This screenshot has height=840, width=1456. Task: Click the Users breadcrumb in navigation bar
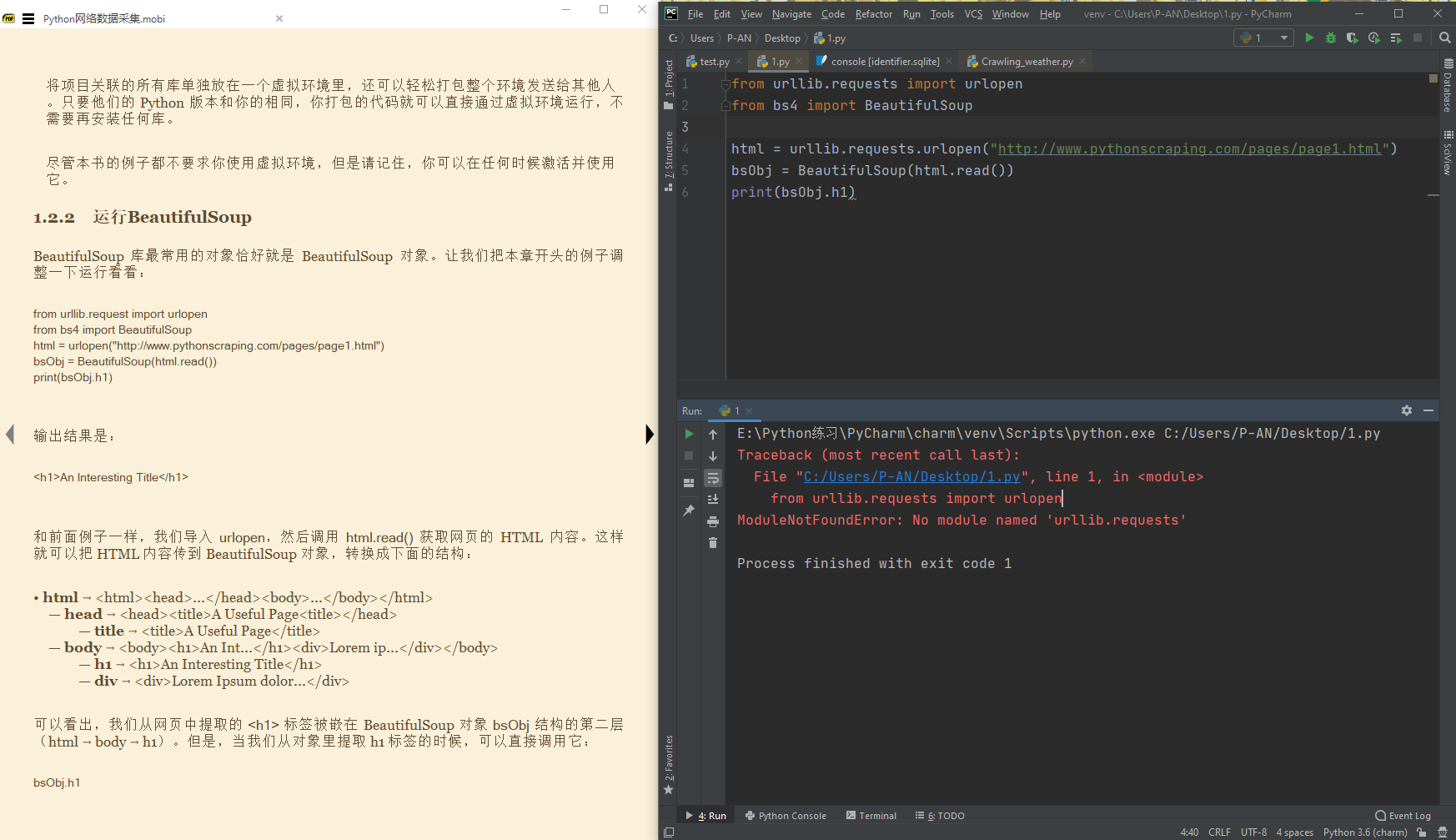(x=702, y=38)
